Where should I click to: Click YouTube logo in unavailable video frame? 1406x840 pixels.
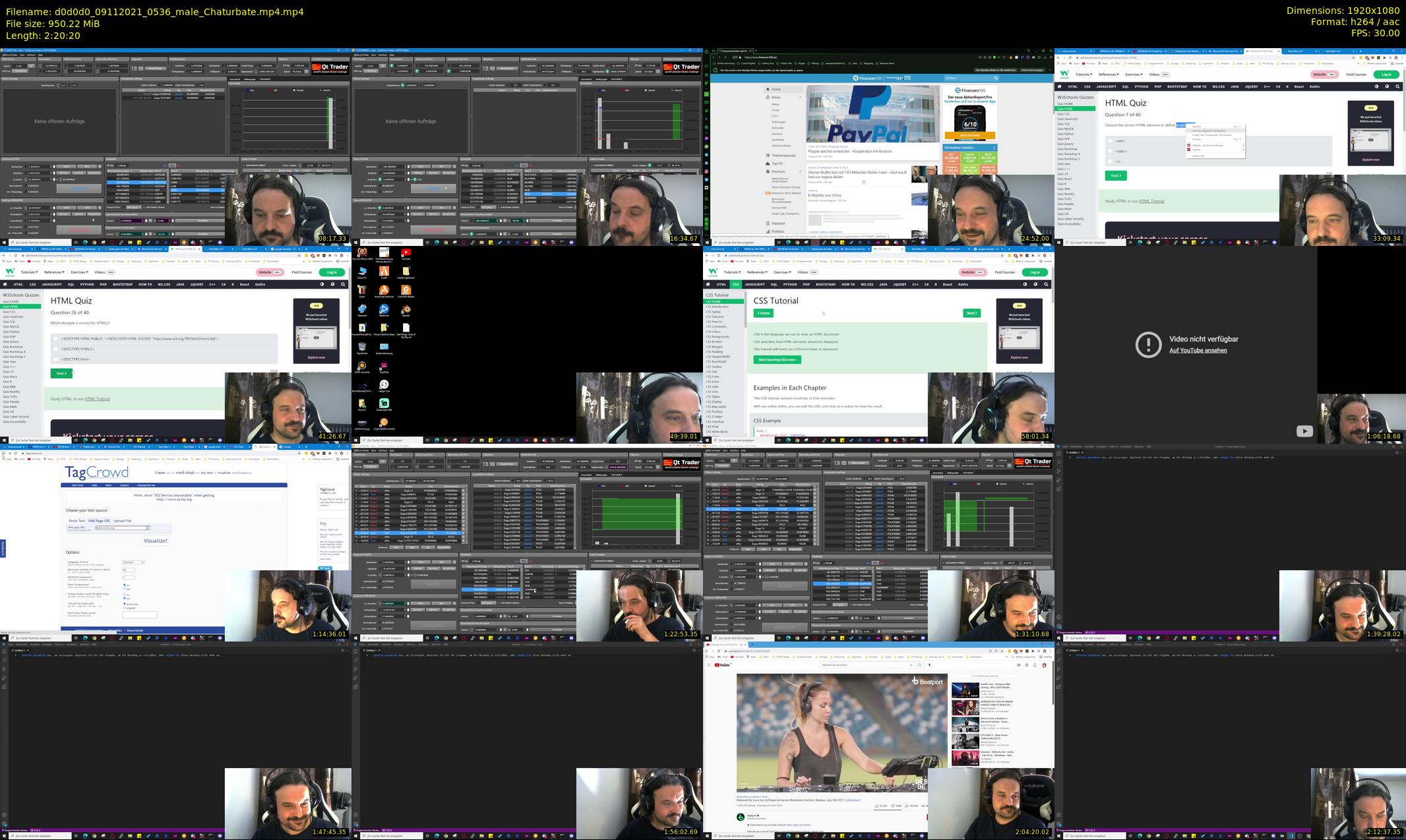(1304, 431)
